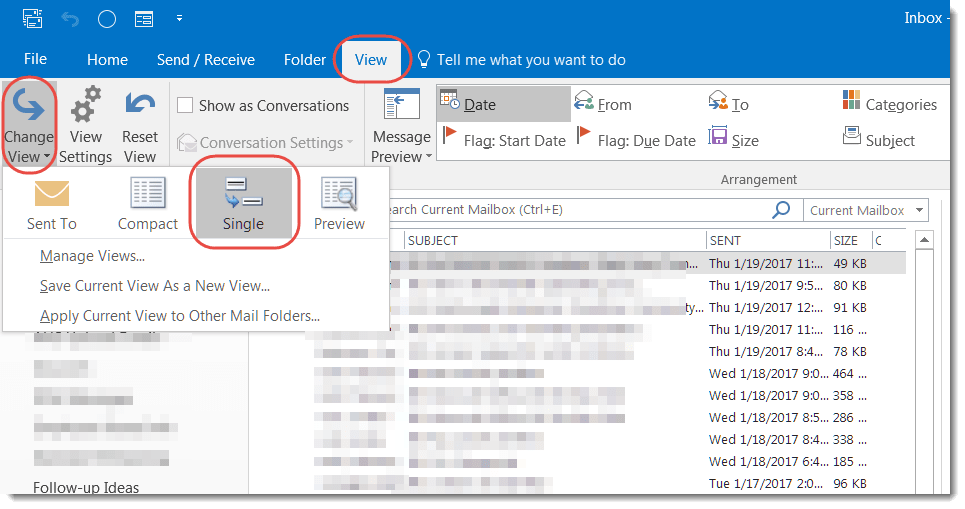This screenshot has width=965, height=509.
Task: Expand the Message Preview dropdown
Action: (402, 126)
